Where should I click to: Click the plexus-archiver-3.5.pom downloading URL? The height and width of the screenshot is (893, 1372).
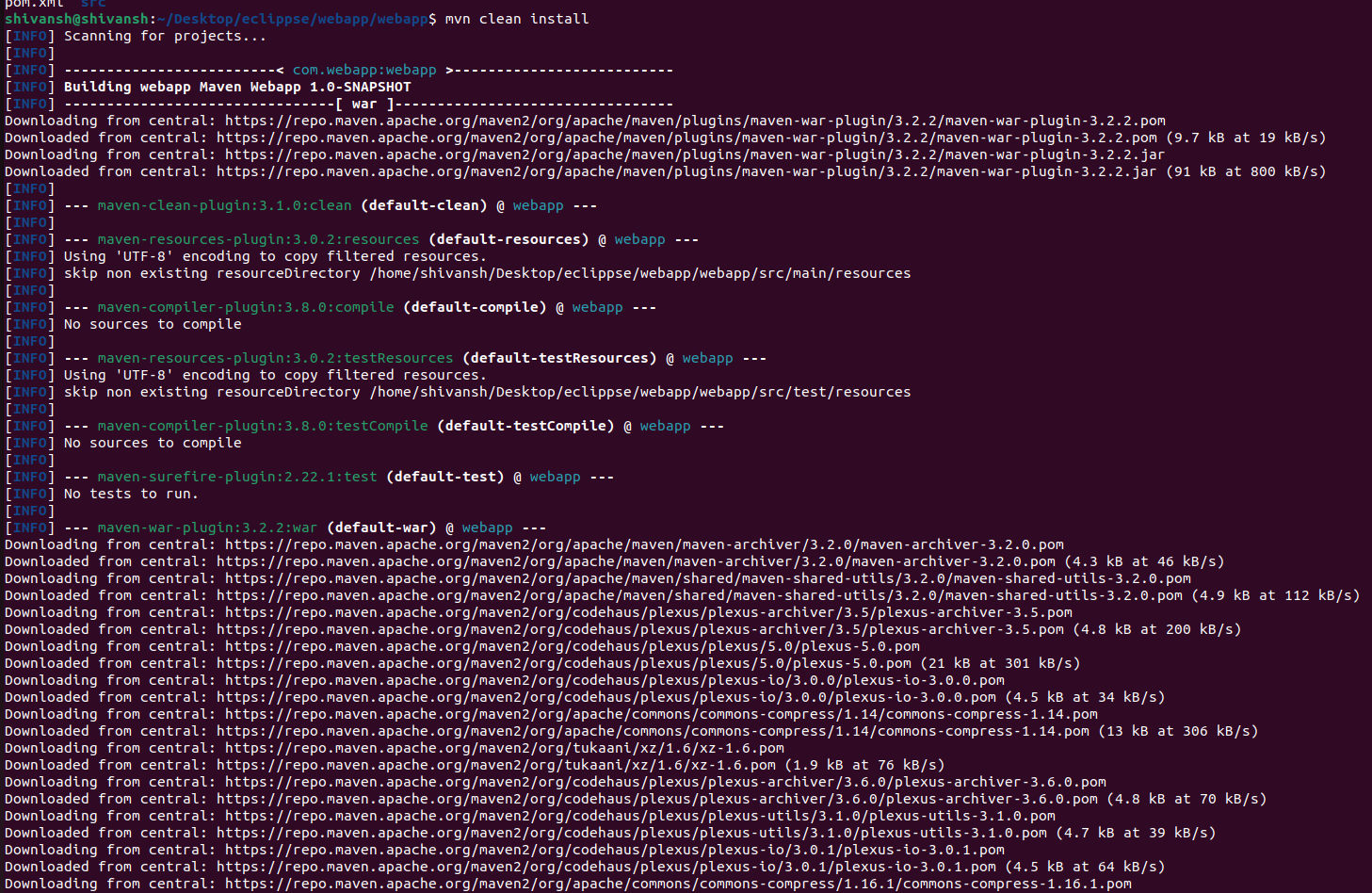(649, 612)
